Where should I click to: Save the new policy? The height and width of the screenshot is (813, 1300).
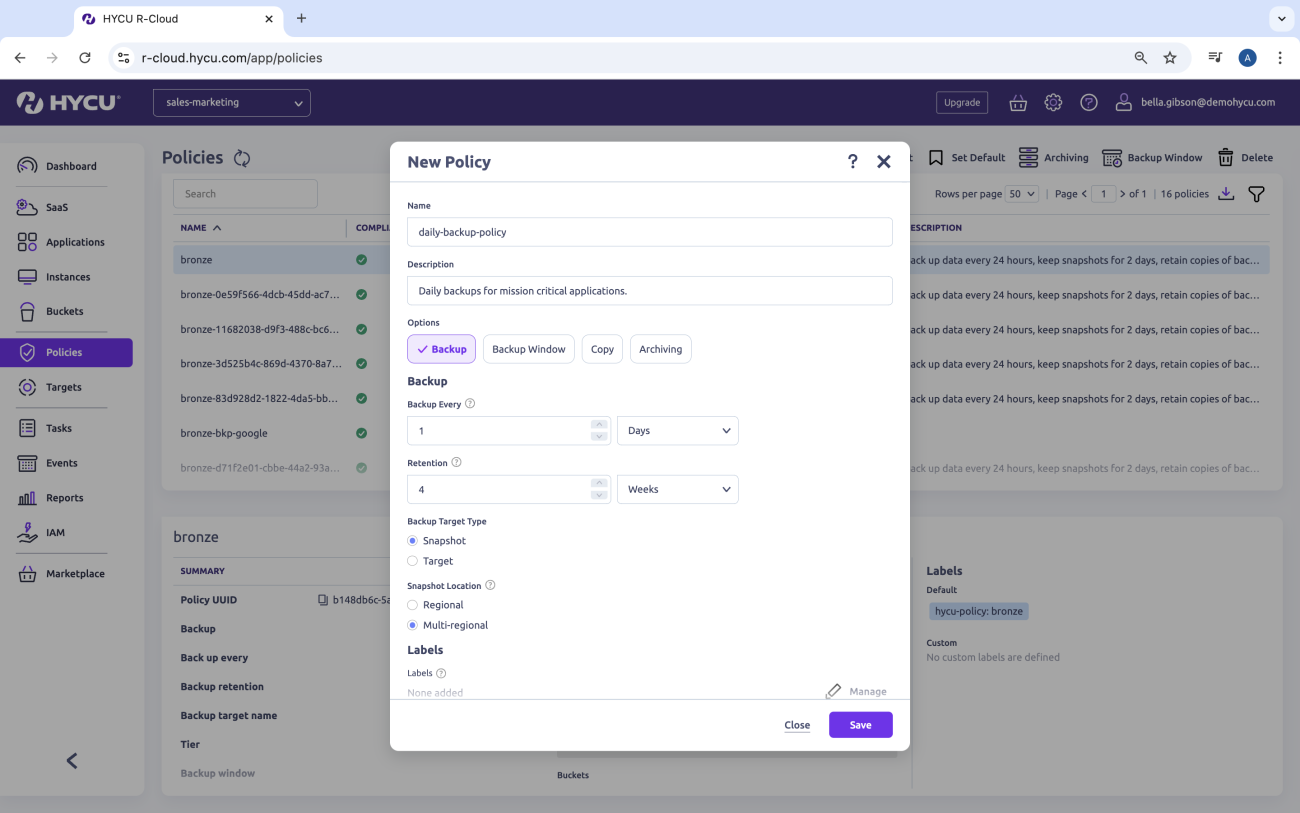[860, 724]
